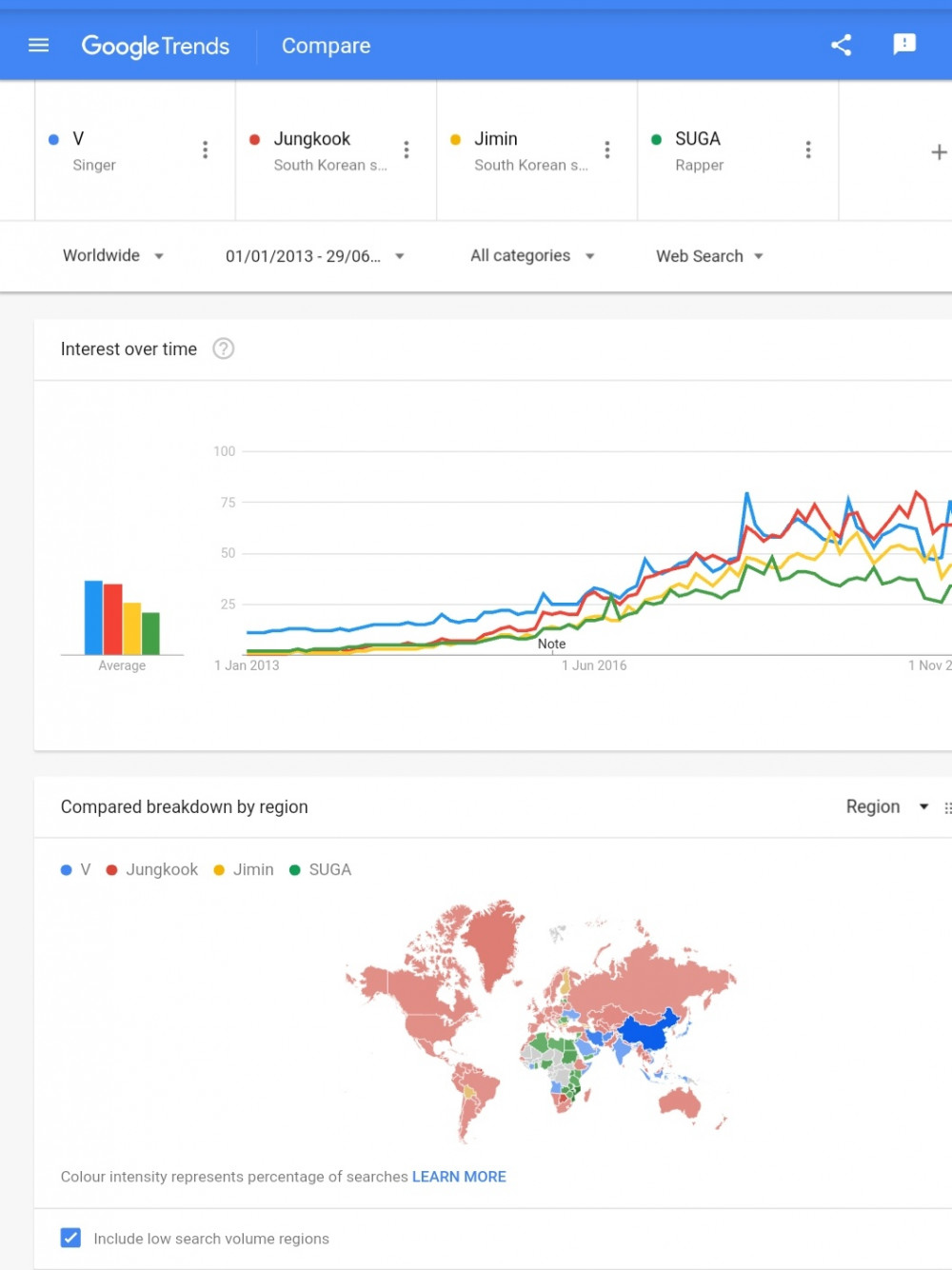Change the Region breakdown dropdown
This screenshot has width=952, height=1270.
(885, 806)
